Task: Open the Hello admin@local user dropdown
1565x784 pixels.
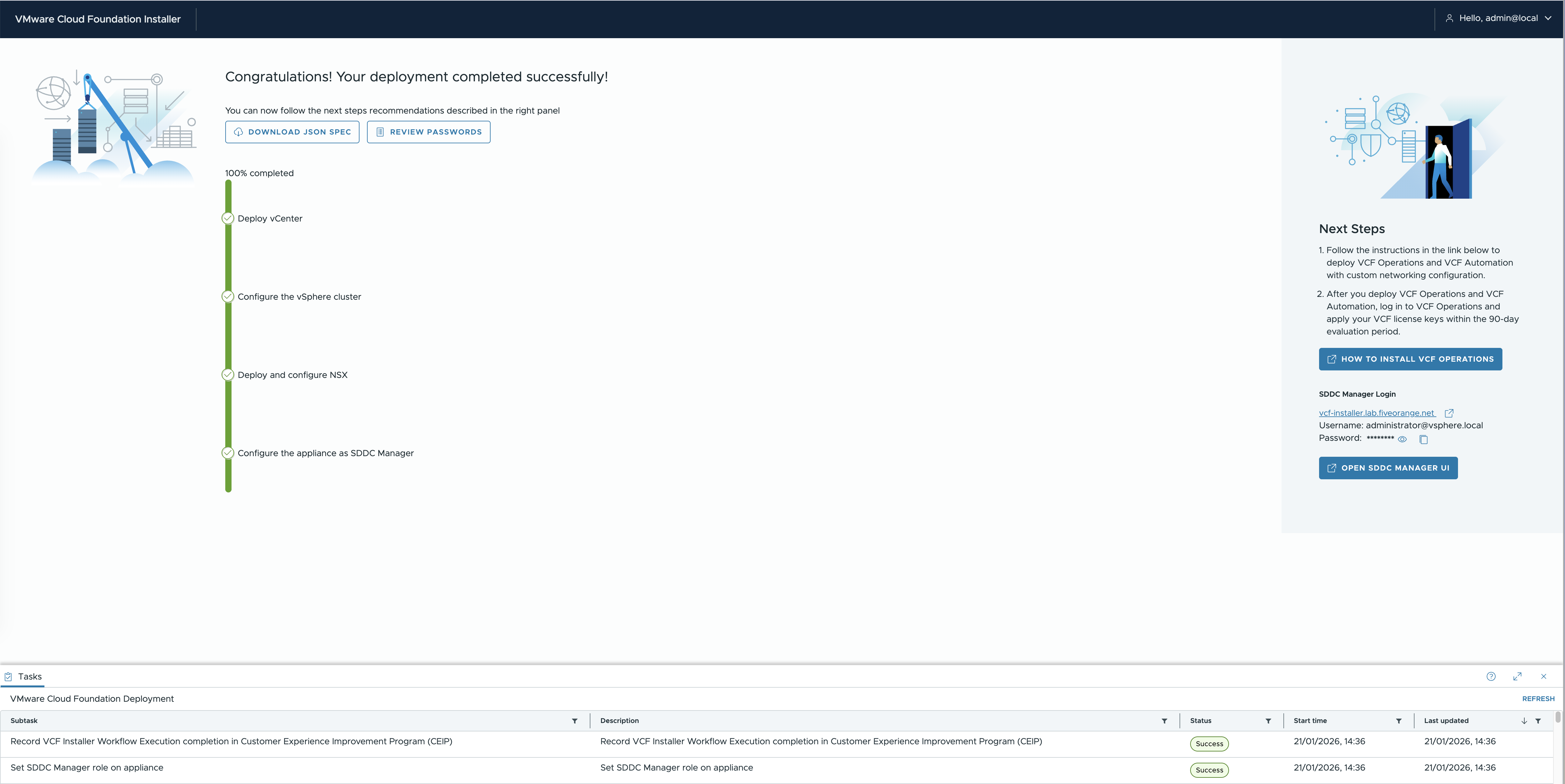Action: point(1499,18)
